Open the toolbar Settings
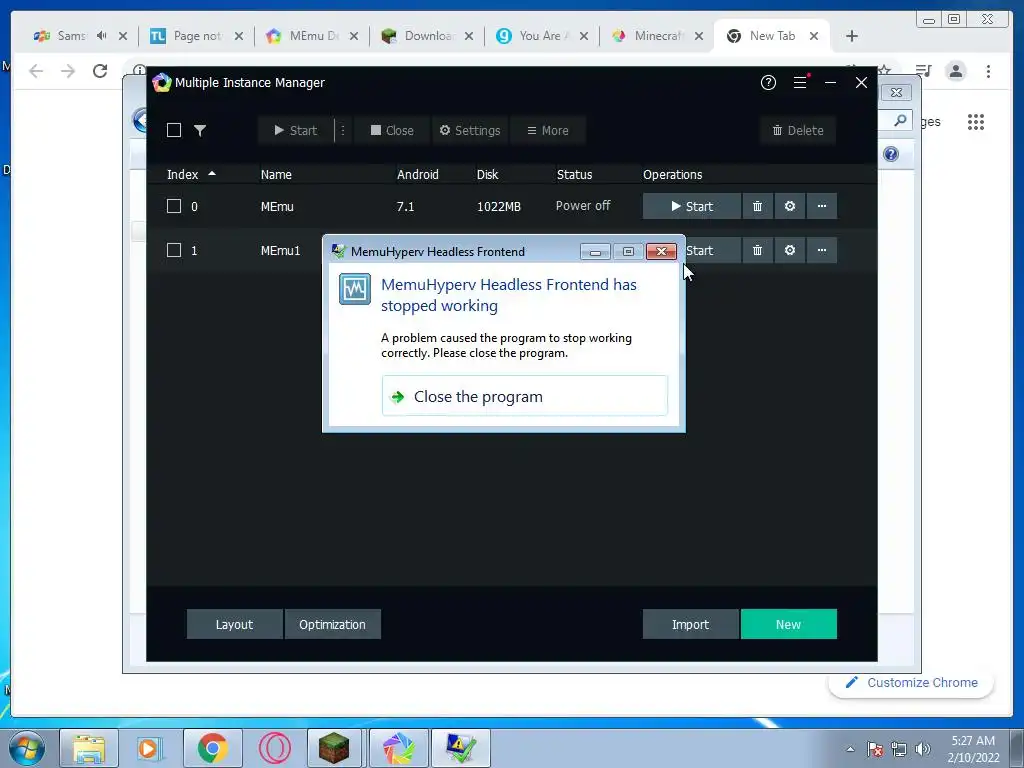 pyautogui.click(x=470, y=130)
